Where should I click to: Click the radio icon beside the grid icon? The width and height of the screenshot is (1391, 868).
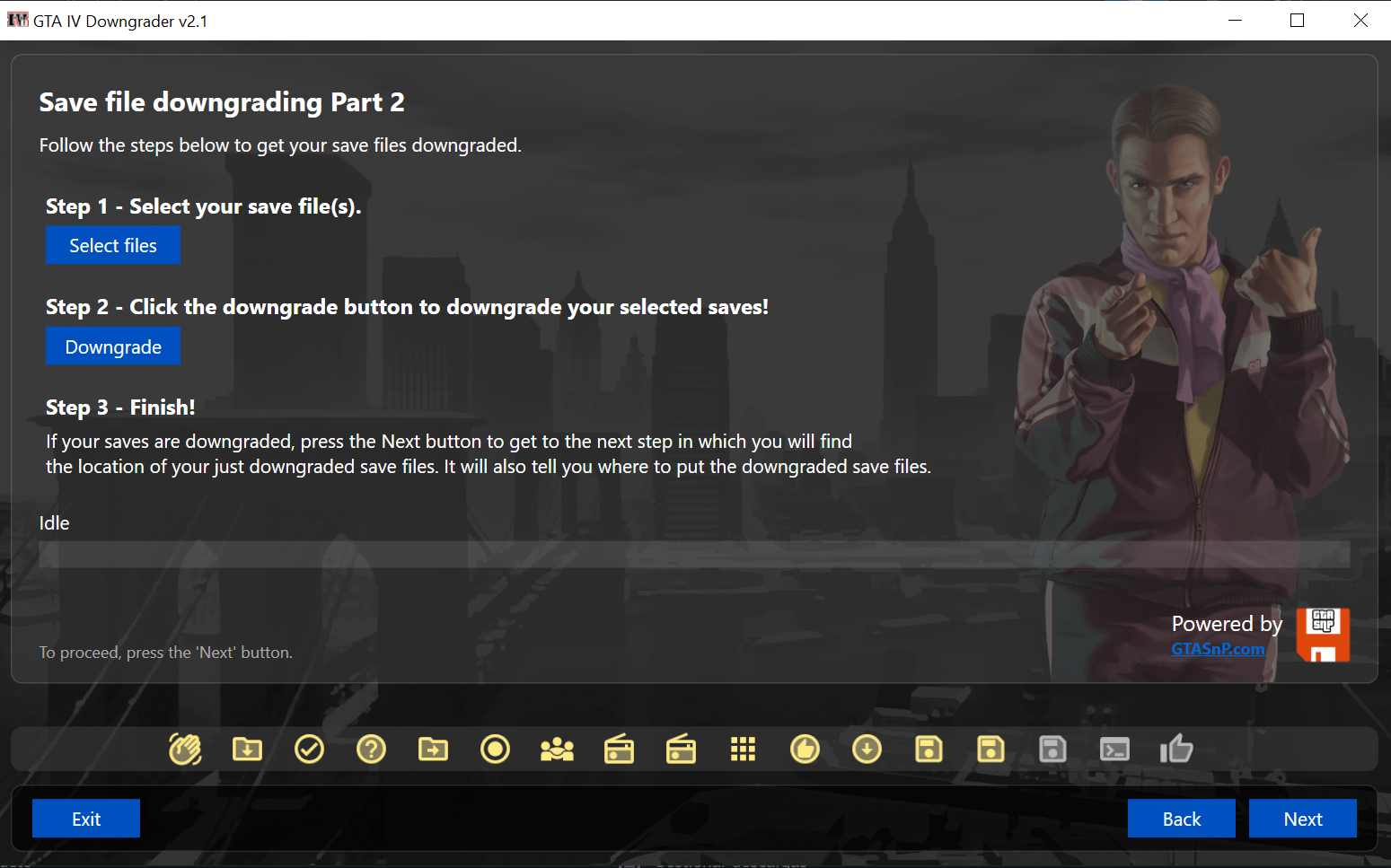pos(681,749)
